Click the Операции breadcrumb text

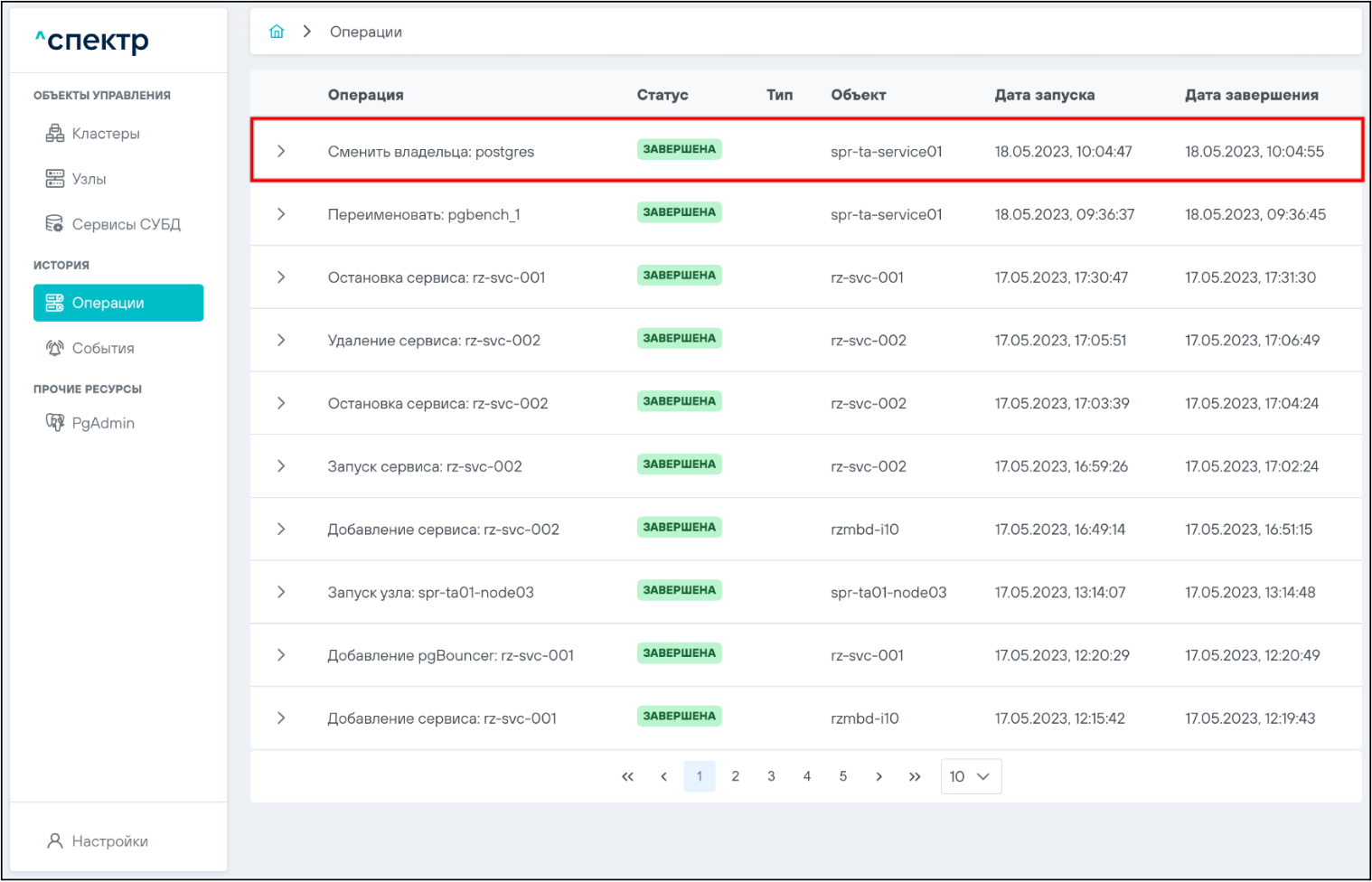tap(365, 32)
